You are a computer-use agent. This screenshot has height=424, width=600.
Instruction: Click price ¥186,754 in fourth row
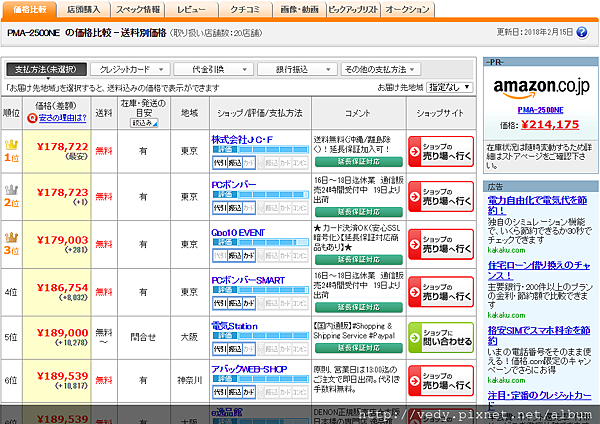pos(62,288)
